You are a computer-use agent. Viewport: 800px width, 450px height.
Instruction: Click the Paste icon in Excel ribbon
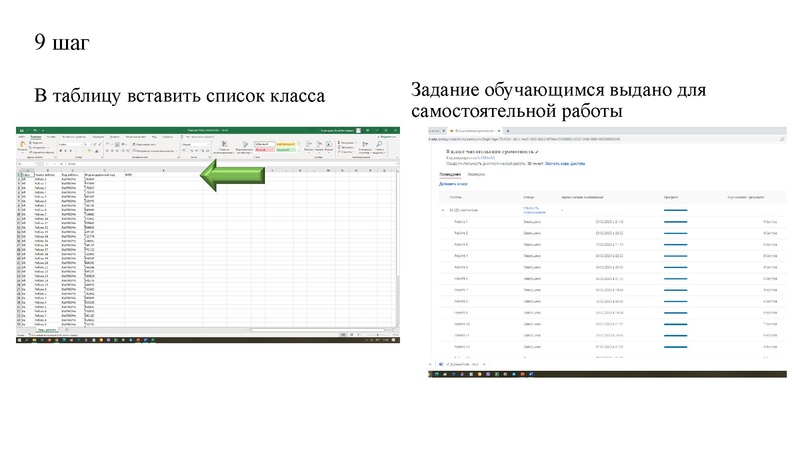pos(22,147)
